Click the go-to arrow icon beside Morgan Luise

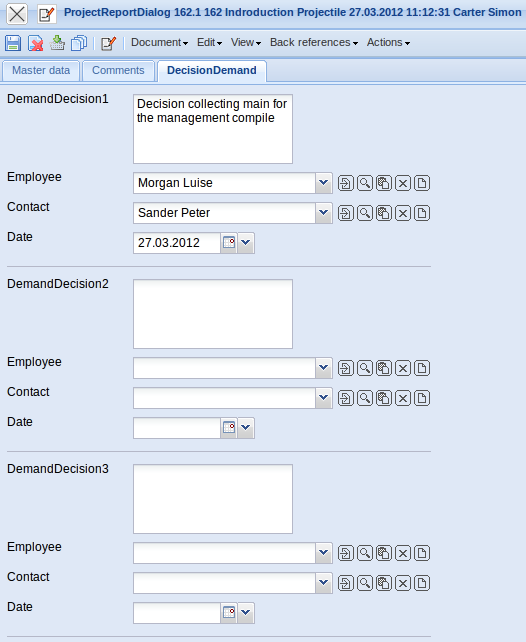pyautogui.click(x=345, y=183)
